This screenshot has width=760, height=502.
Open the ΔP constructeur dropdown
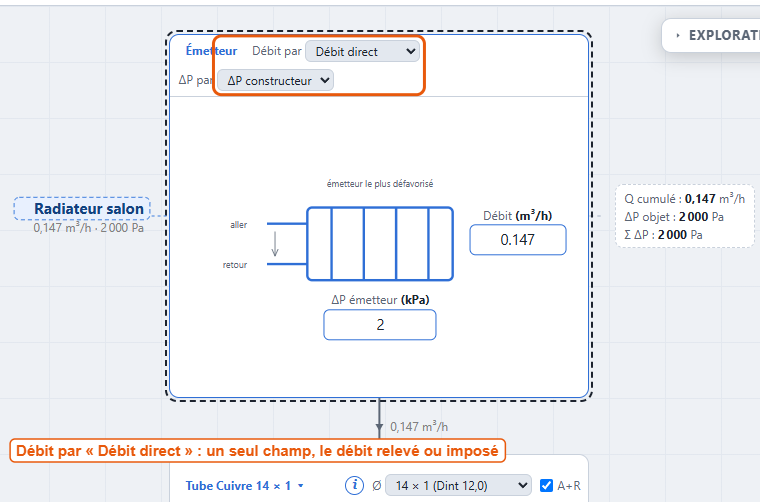pos(275,80)
